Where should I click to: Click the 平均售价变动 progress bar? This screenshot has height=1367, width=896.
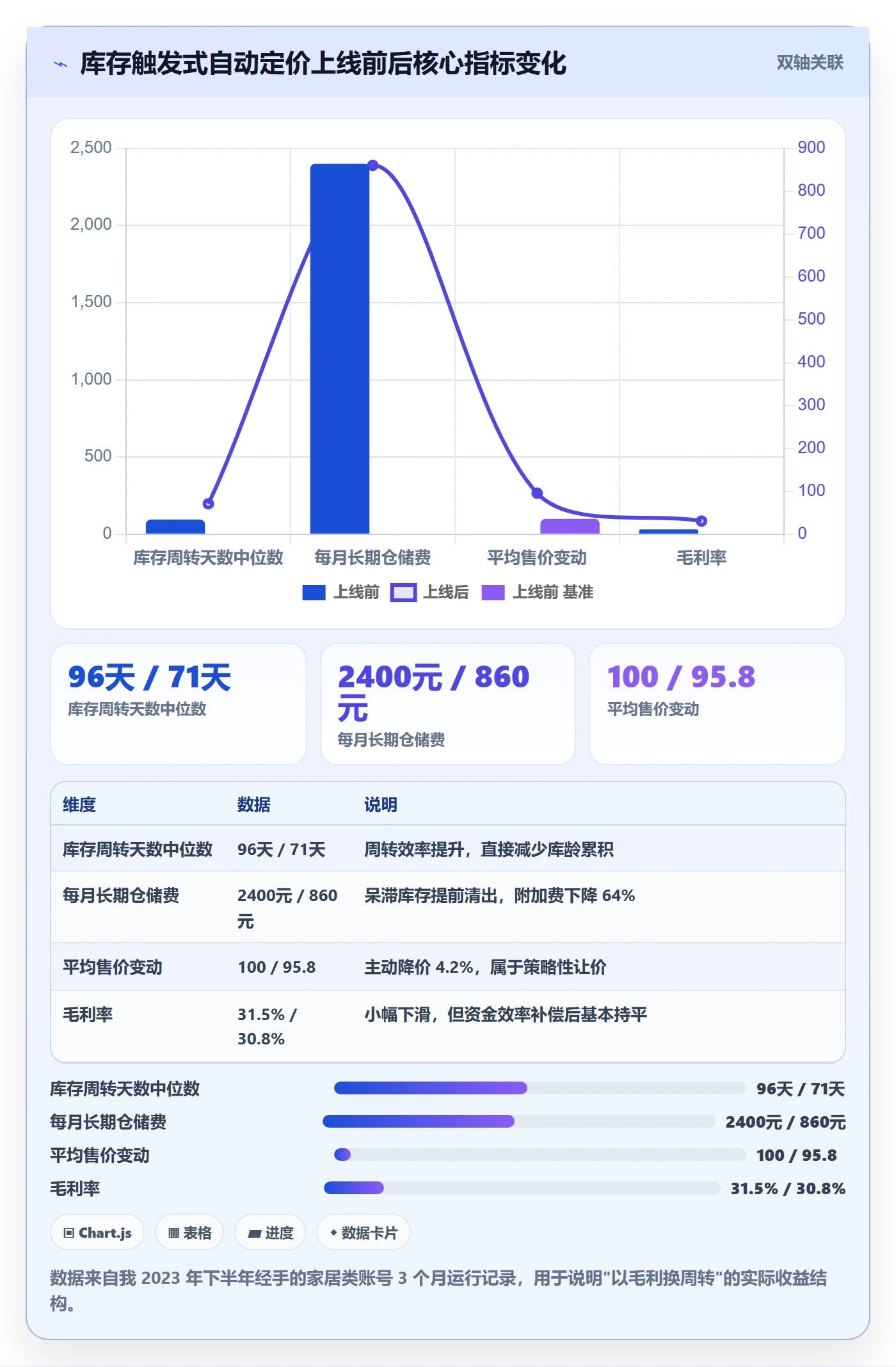[540, 1155]
